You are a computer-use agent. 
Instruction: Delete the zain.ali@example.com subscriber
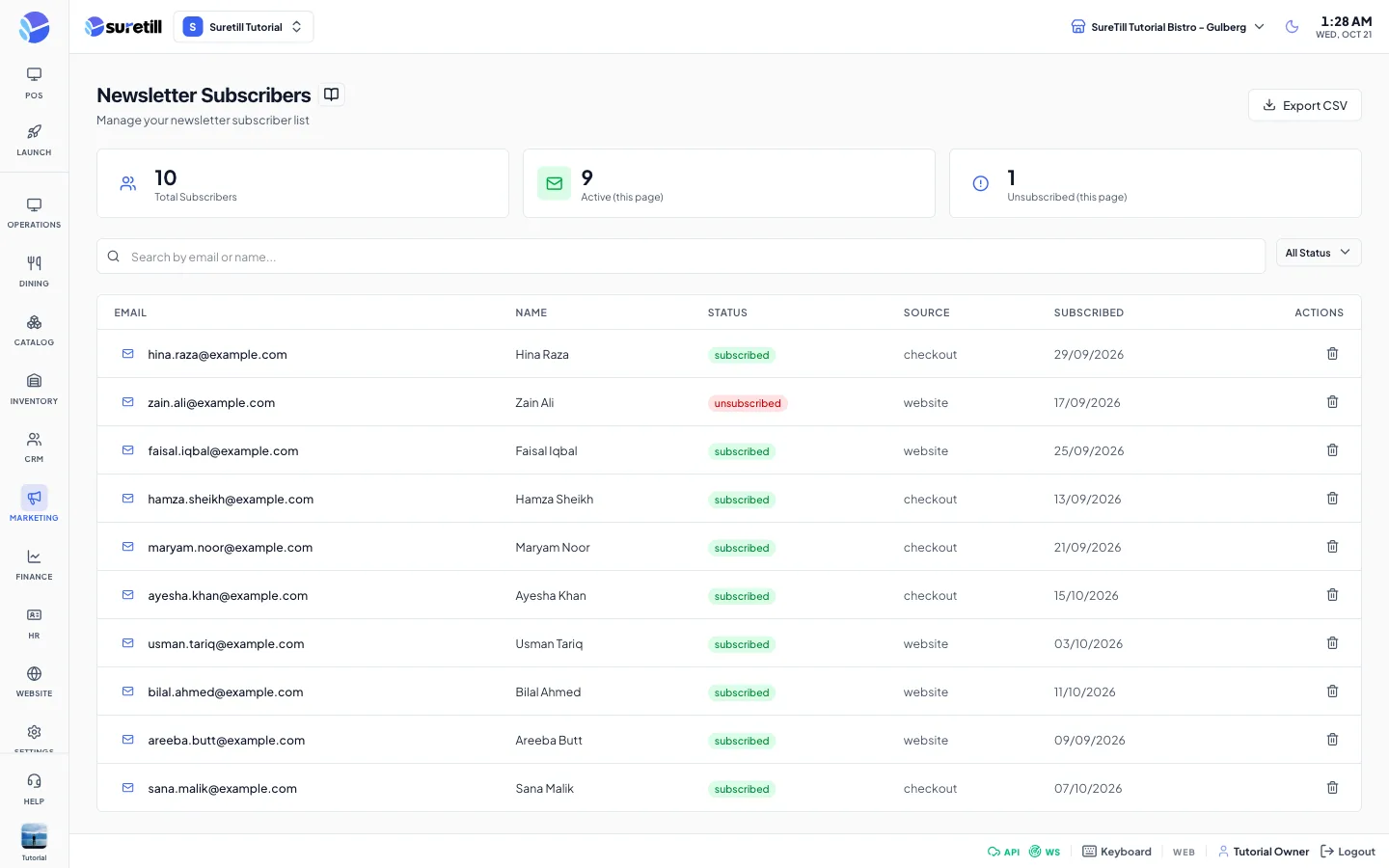[1332, 402]
